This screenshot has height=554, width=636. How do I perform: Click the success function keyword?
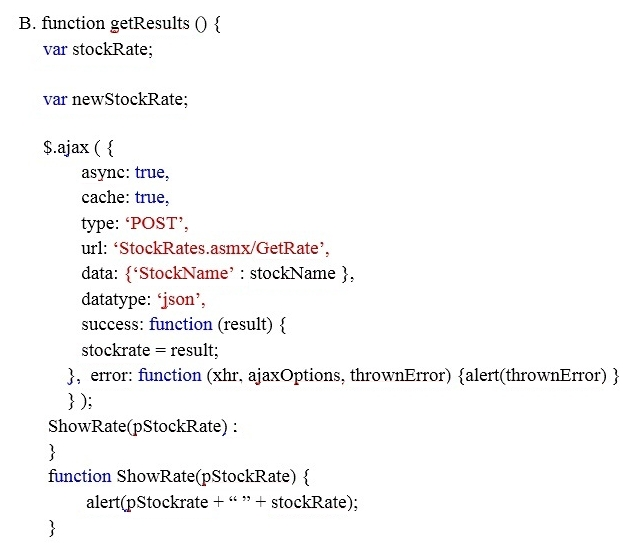[x=180, y=324]
